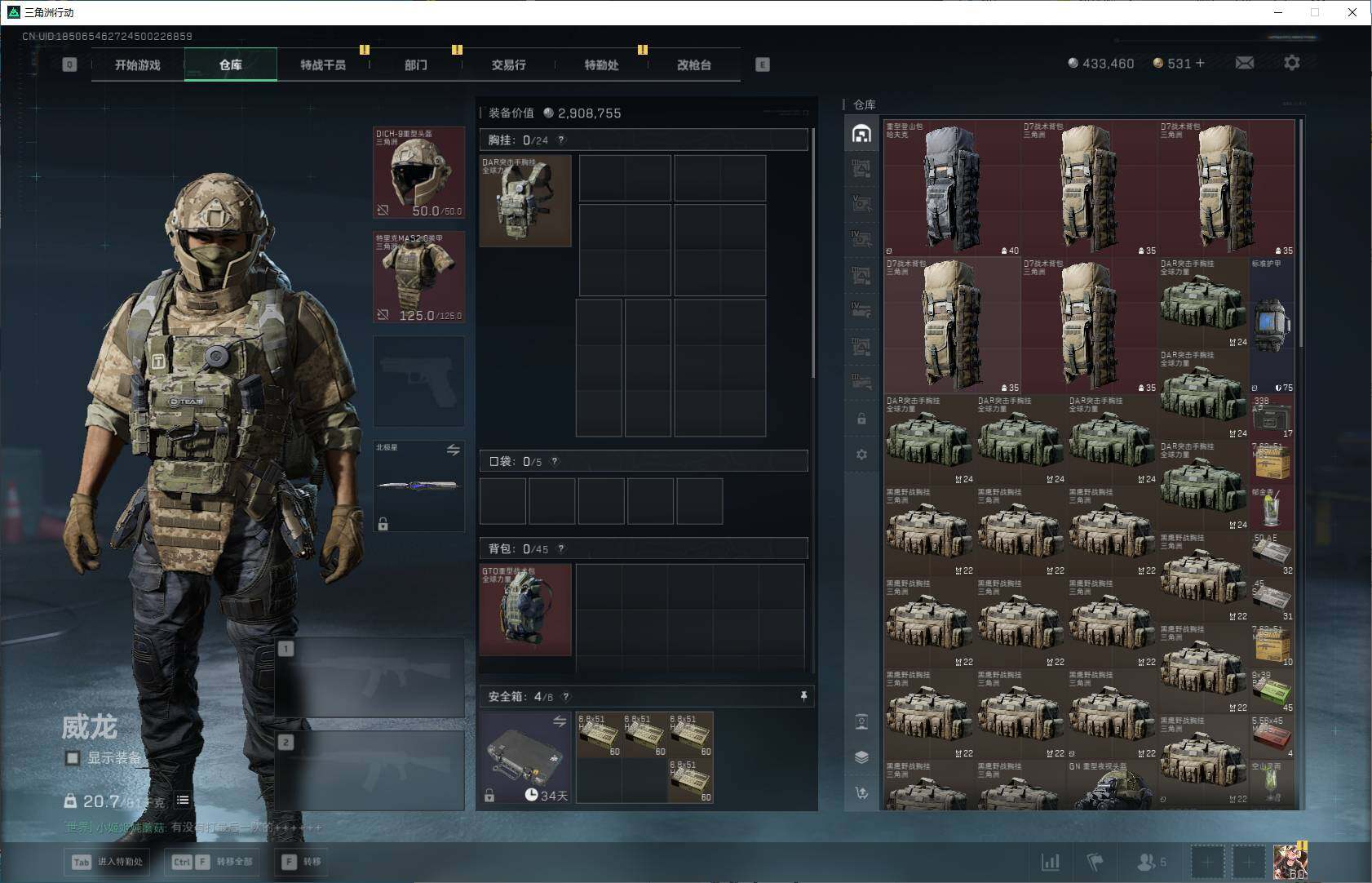Click the operator card icon in warehouse sidebar
Viewport: 1372px width, 883px height.
pyautogui.click(x=861, y=721)
